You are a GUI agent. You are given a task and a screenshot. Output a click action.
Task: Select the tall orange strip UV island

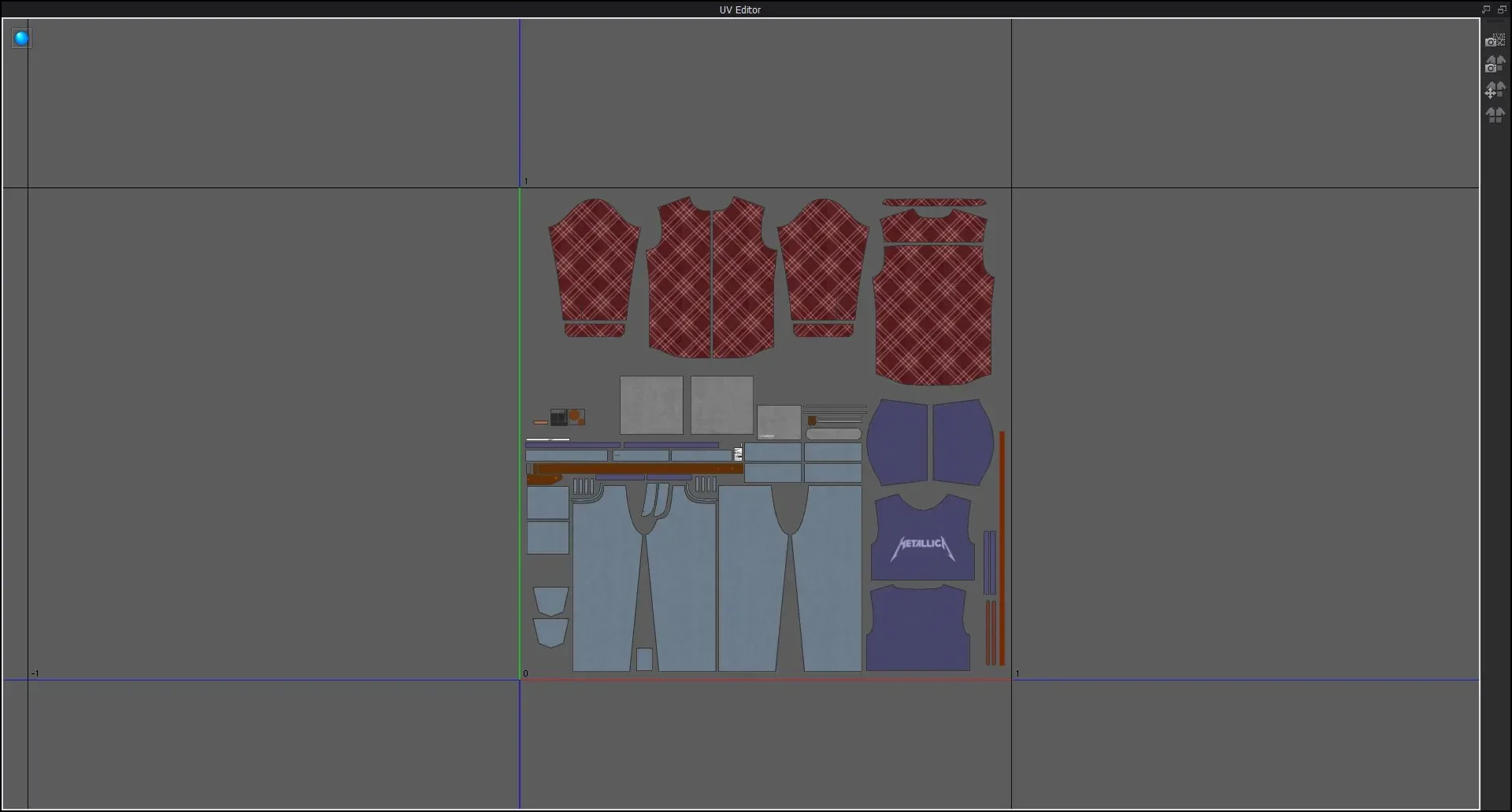tap(1002, 548)
